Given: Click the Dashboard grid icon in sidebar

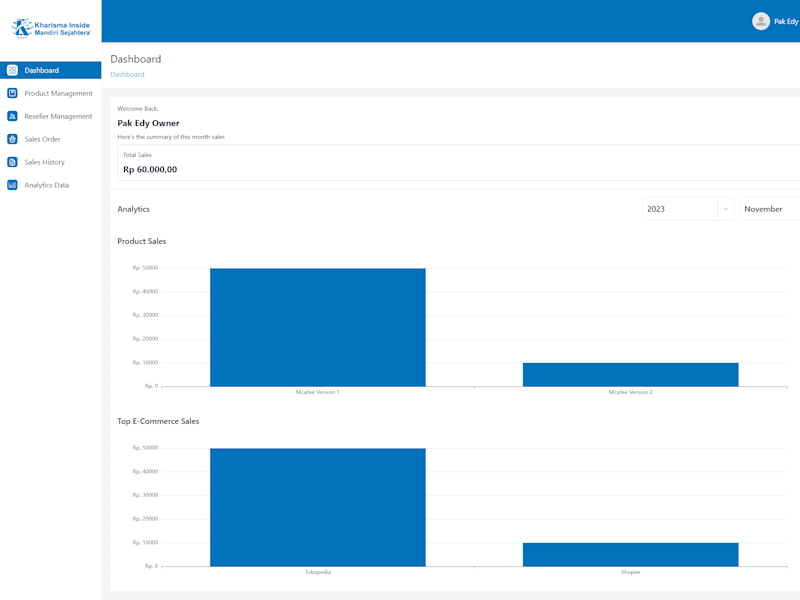Looking at the screenshot, I should tap(13, 70).
